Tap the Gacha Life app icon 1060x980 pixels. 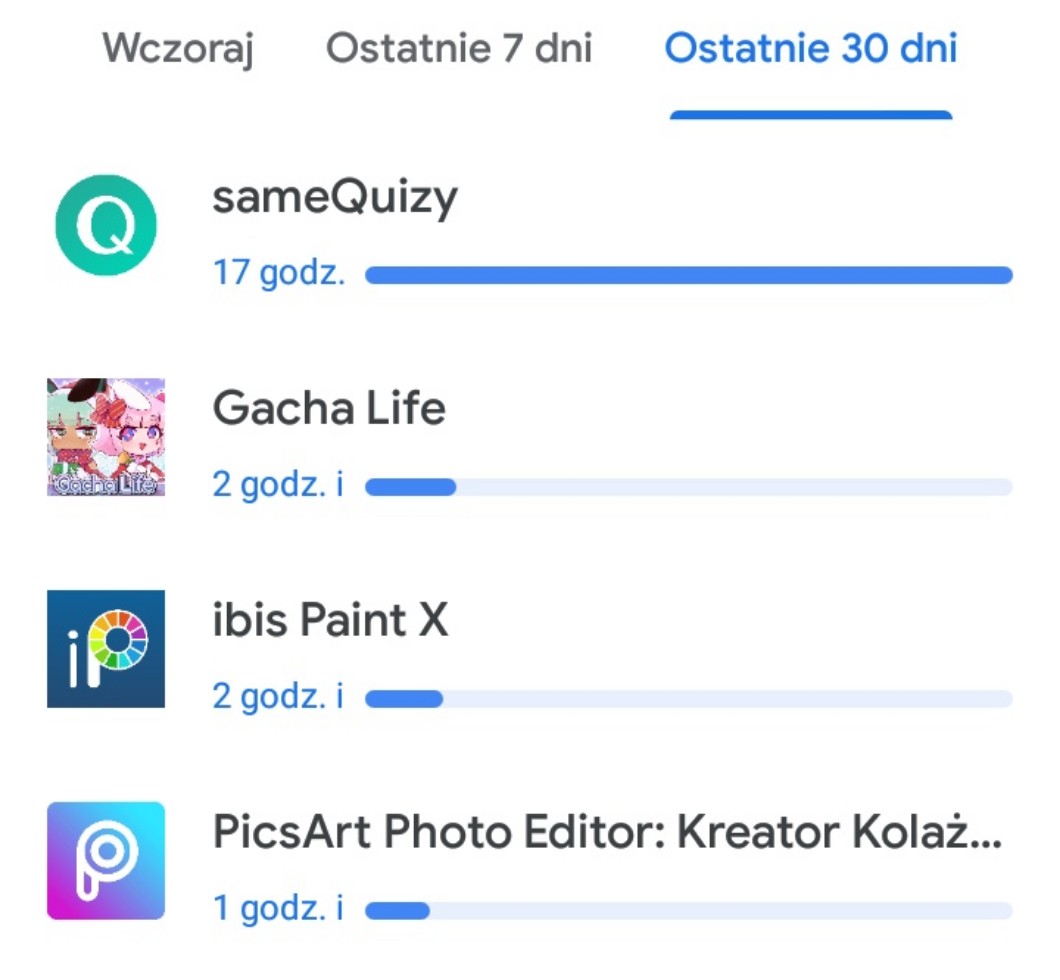tap(106, 437)
